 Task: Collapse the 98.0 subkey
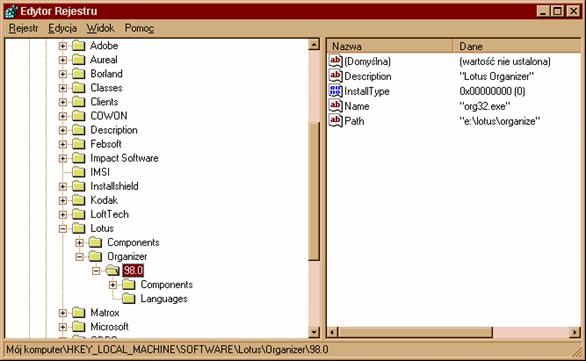click(96, 271)
